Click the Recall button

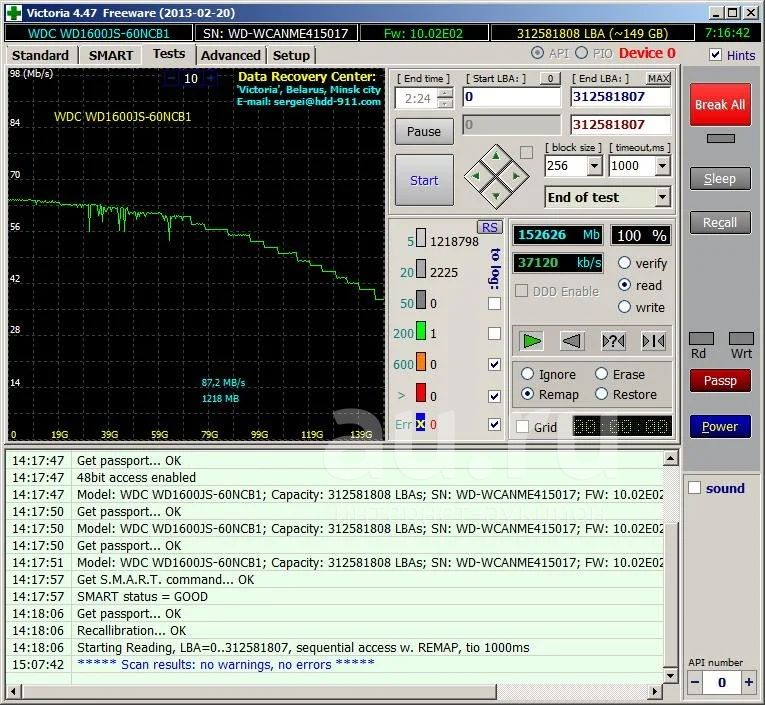(x=720, y=222)
